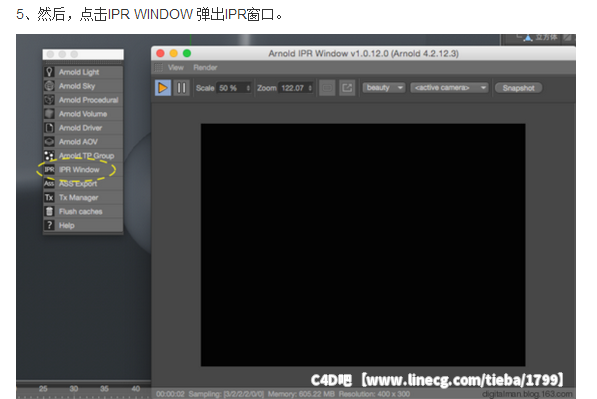
Task: Adjust the Scale 50 % stepper arrows
Action: [x=248, y=88]
